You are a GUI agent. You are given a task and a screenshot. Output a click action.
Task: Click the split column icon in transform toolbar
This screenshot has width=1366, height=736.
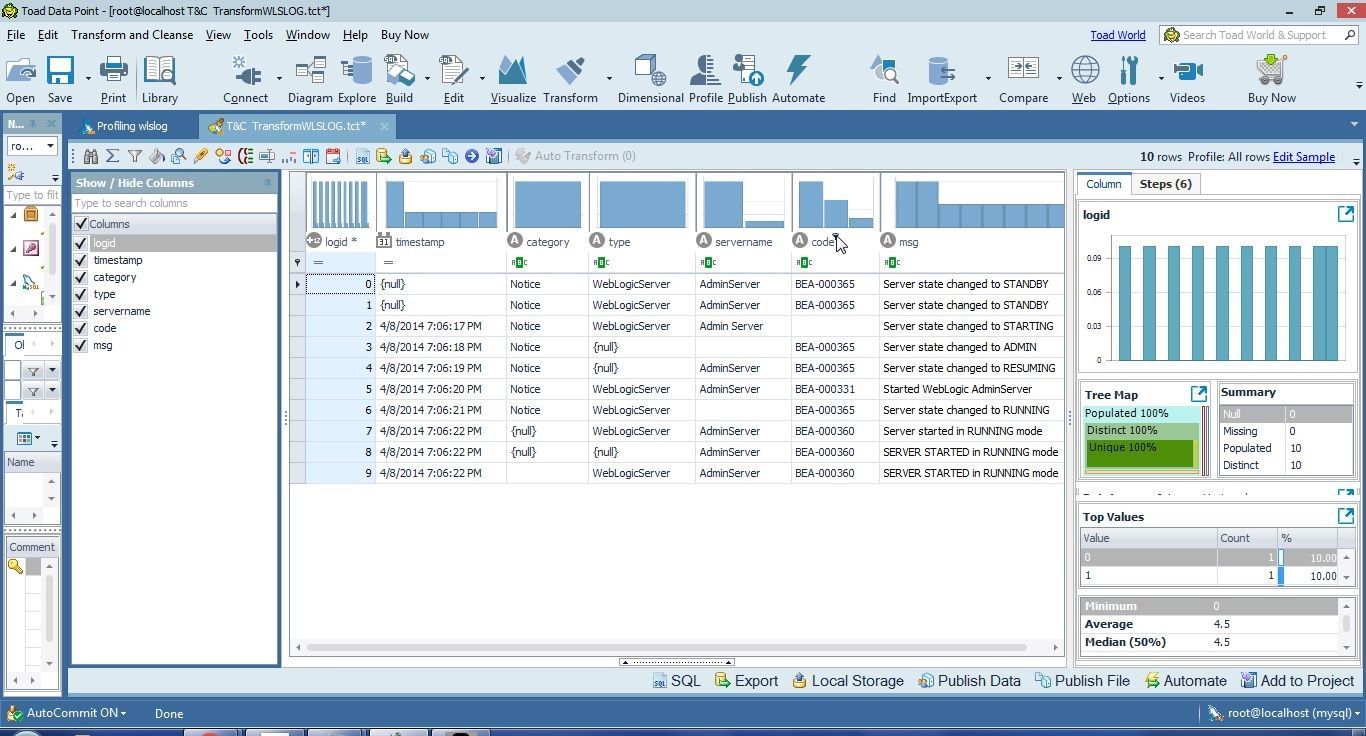click(311, 156)
